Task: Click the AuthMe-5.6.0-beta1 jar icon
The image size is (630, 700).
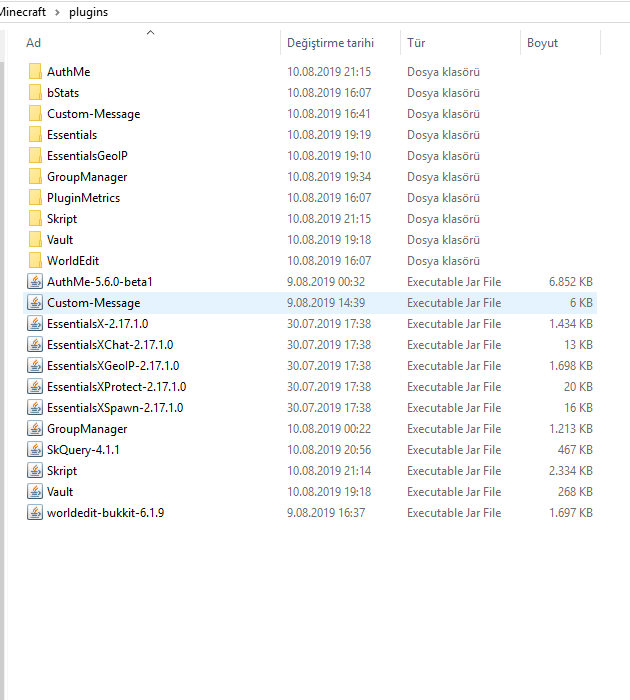Action: coord(35,281)
